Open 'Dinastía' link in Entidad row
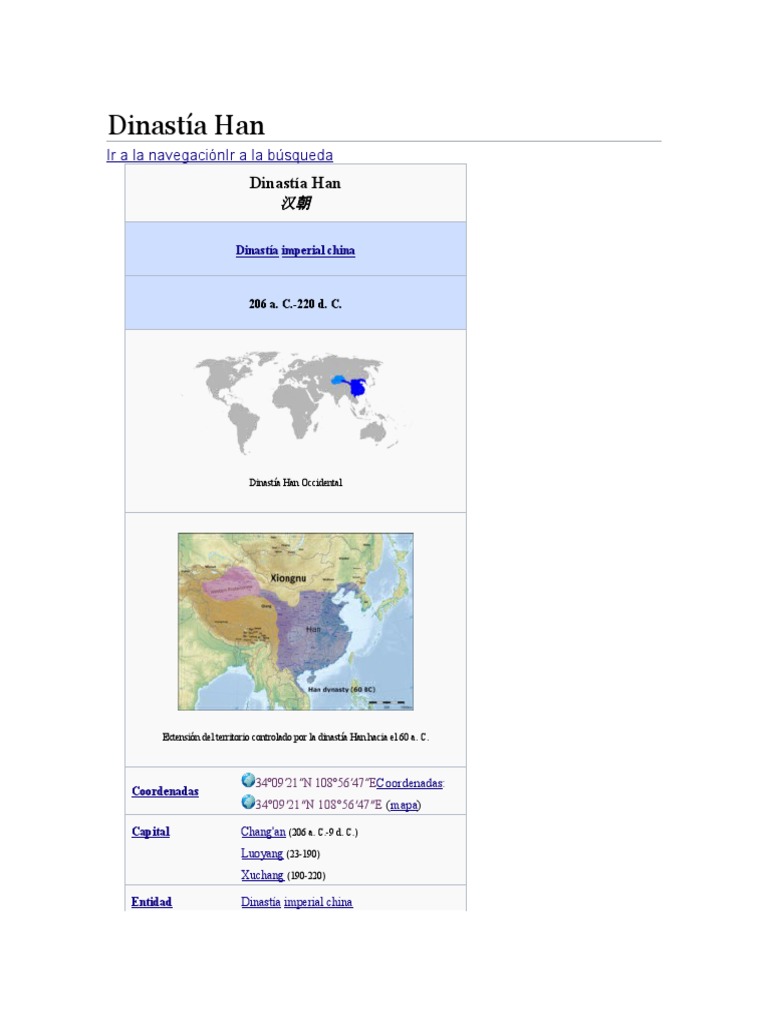 coord(261,902)
